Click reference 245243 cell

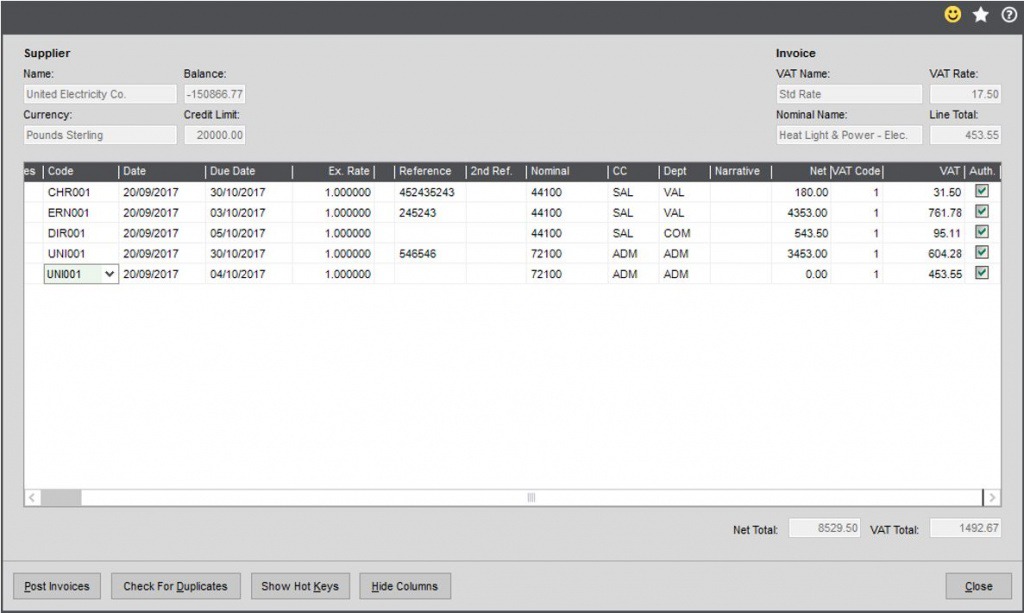[430, 213]
